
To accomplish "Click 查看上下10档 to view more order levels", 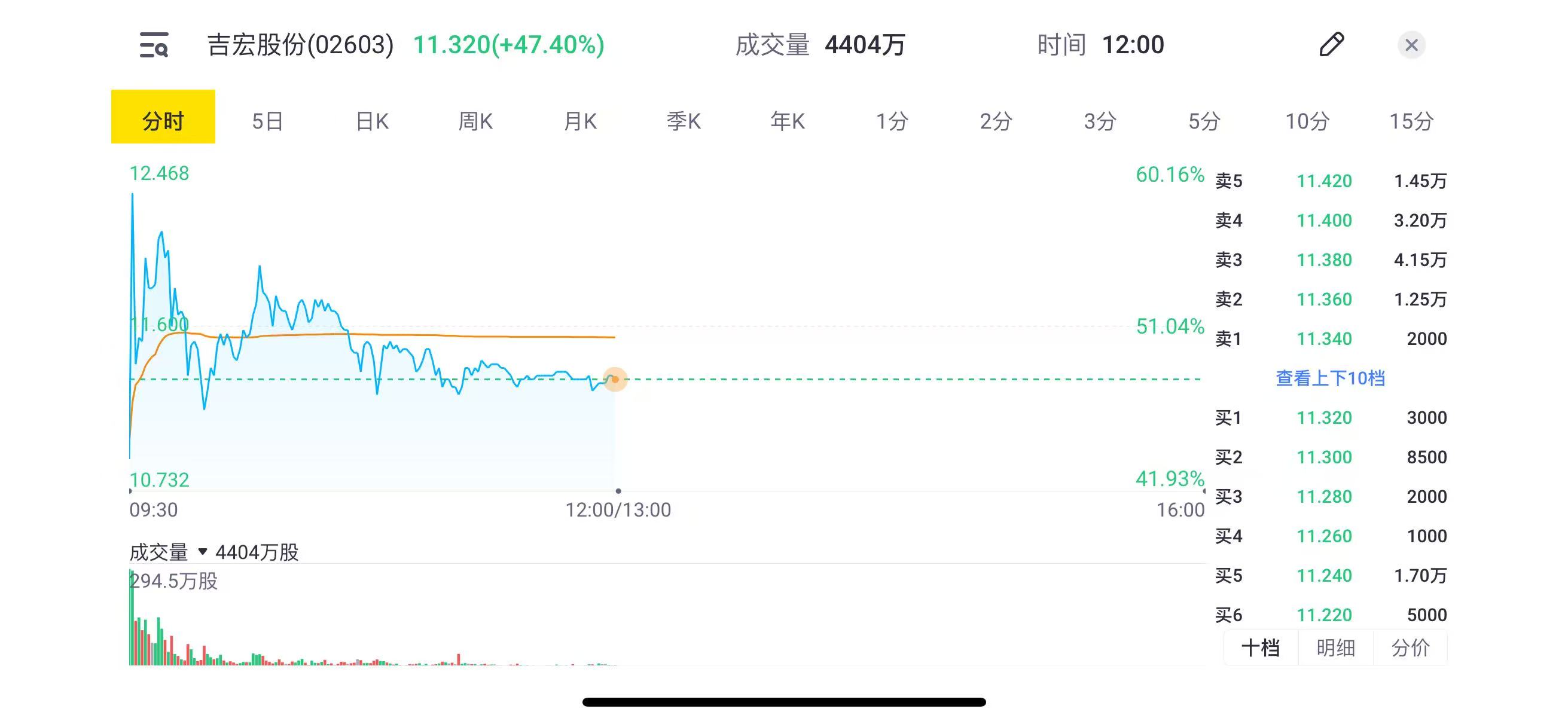I will click(1331, 378).
